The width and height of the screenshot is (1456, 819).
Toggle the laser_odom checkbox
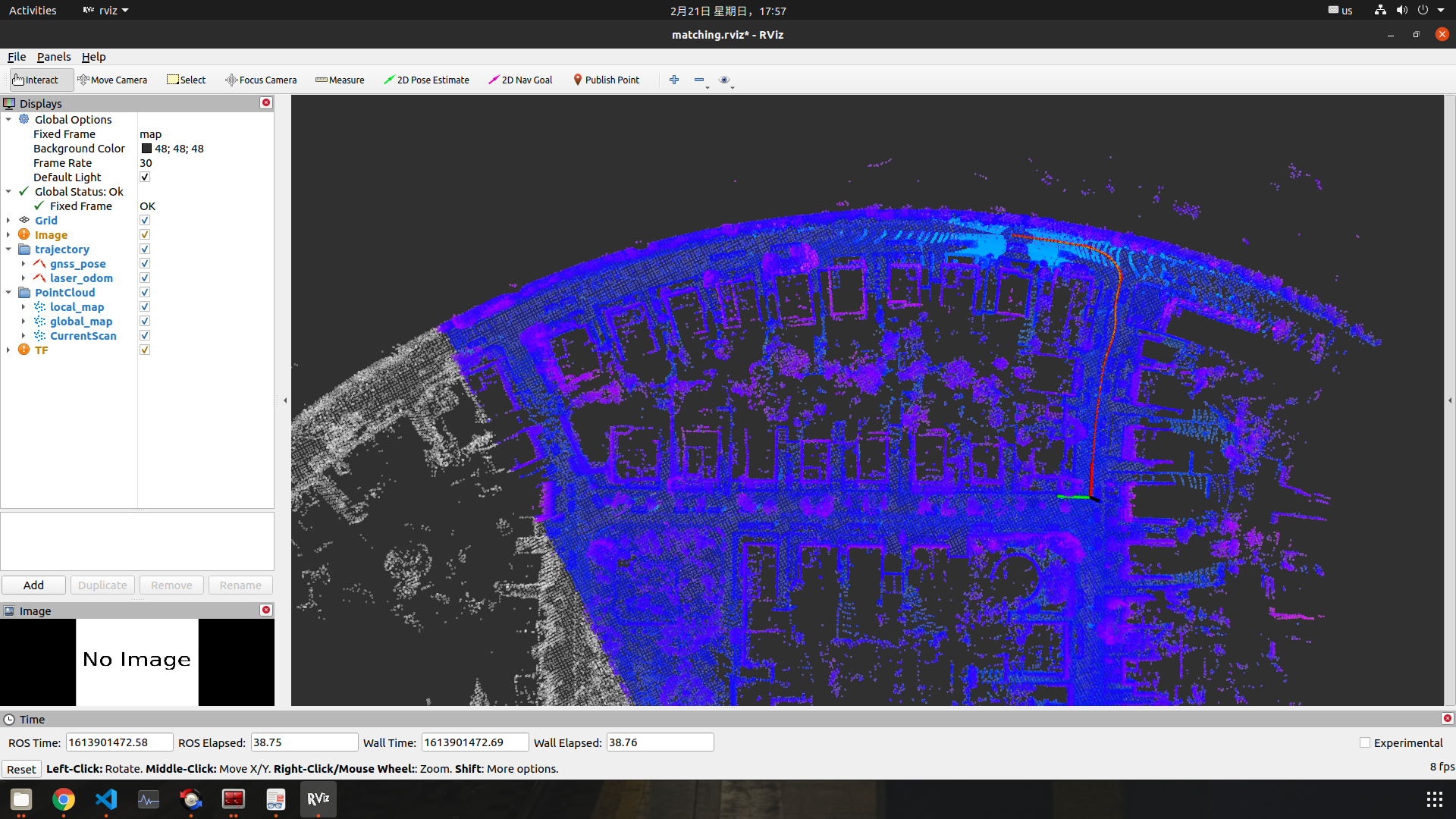[145, 278]
